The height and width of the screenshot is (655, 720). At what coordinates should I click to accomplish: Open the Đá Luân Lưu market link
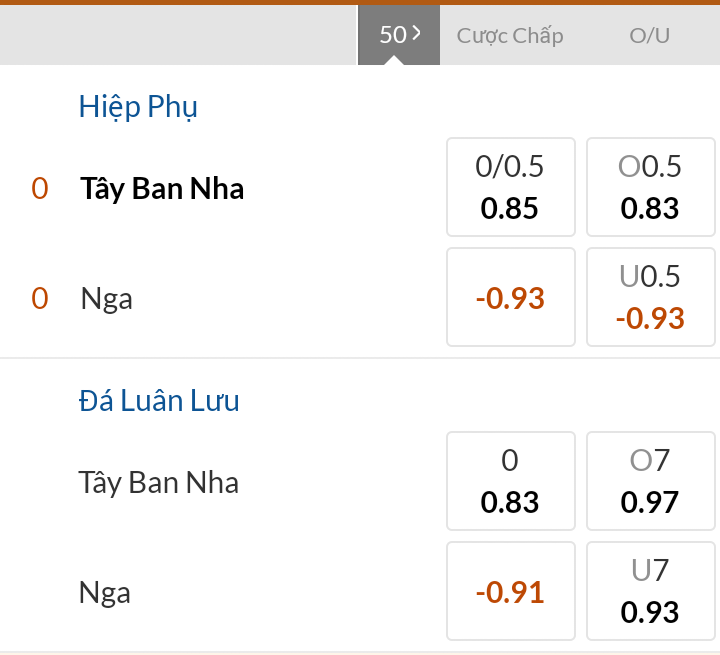[159, 401]
